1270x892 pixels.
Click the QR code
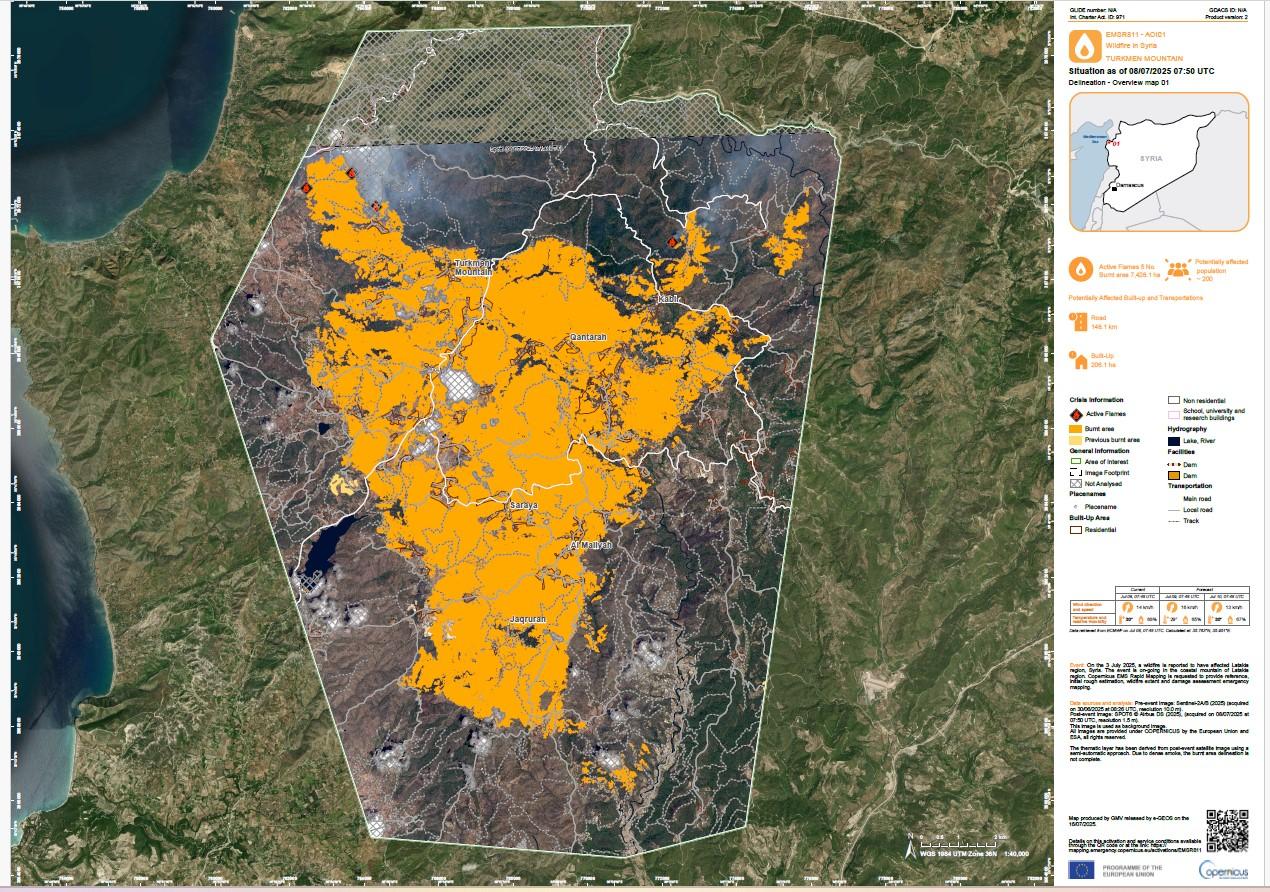point(1227,830)
